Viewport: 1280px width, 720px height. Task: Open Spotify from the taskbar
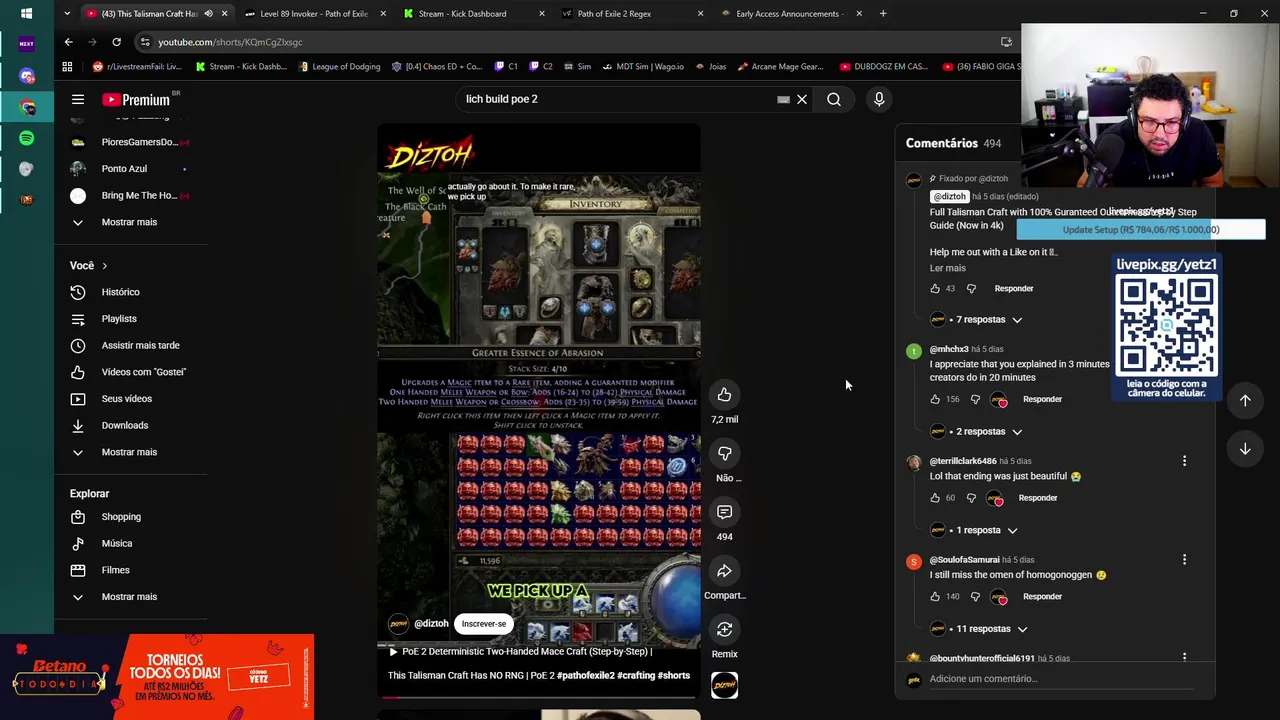26,138
